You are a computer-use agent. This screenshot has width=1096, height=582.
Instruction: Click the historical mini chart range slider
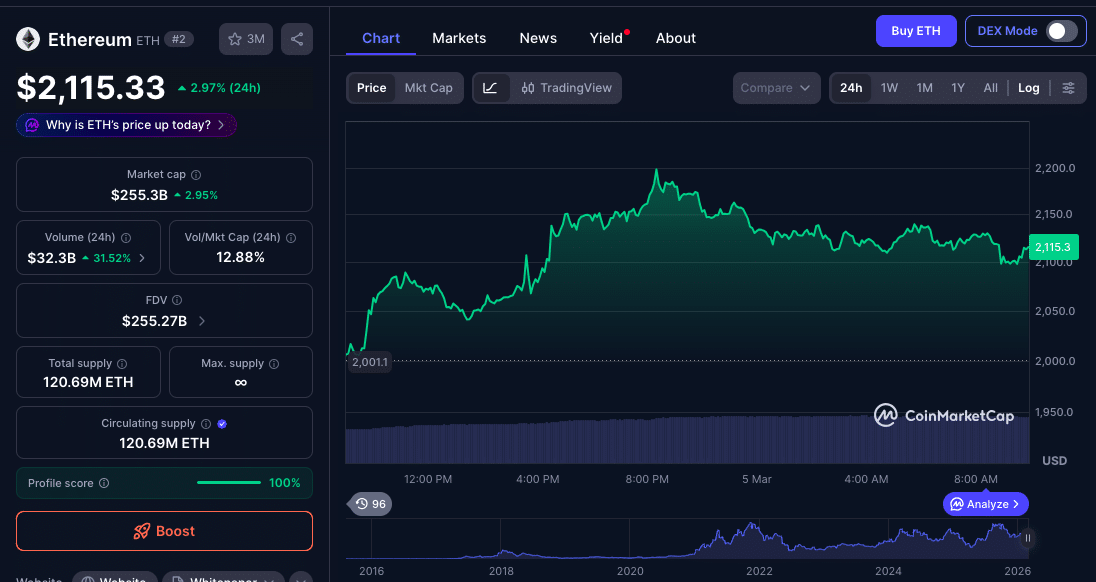pyautogui.click(x=686, y=539)
